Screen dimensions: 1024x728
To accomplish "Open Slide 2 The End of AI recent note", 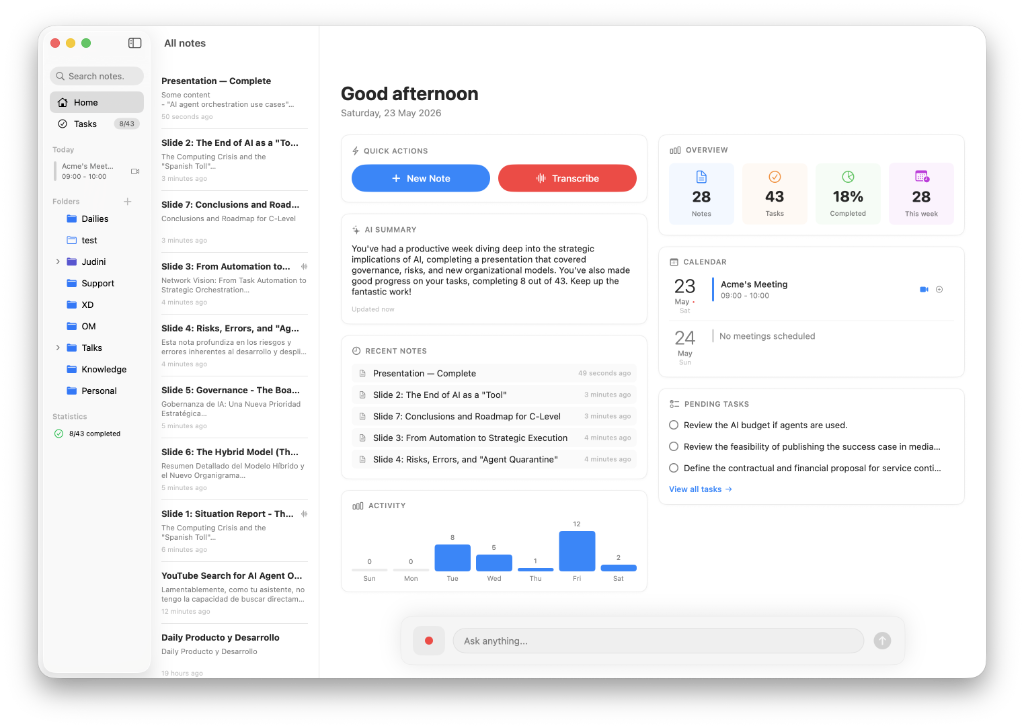I will coord(494,395).
